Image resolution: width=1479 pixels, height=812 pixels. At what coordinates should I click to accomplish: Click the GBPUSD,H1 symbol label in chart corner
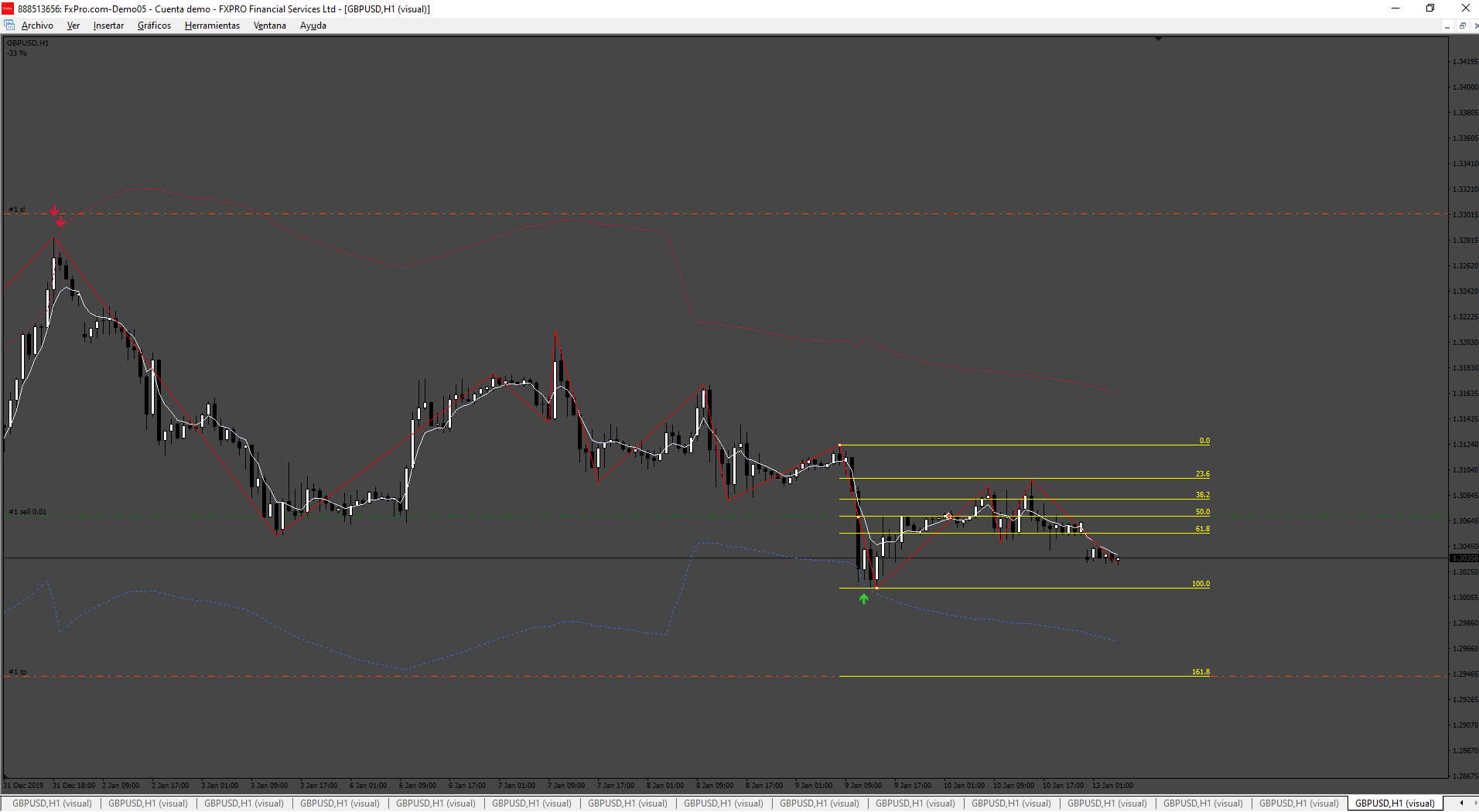28,43
